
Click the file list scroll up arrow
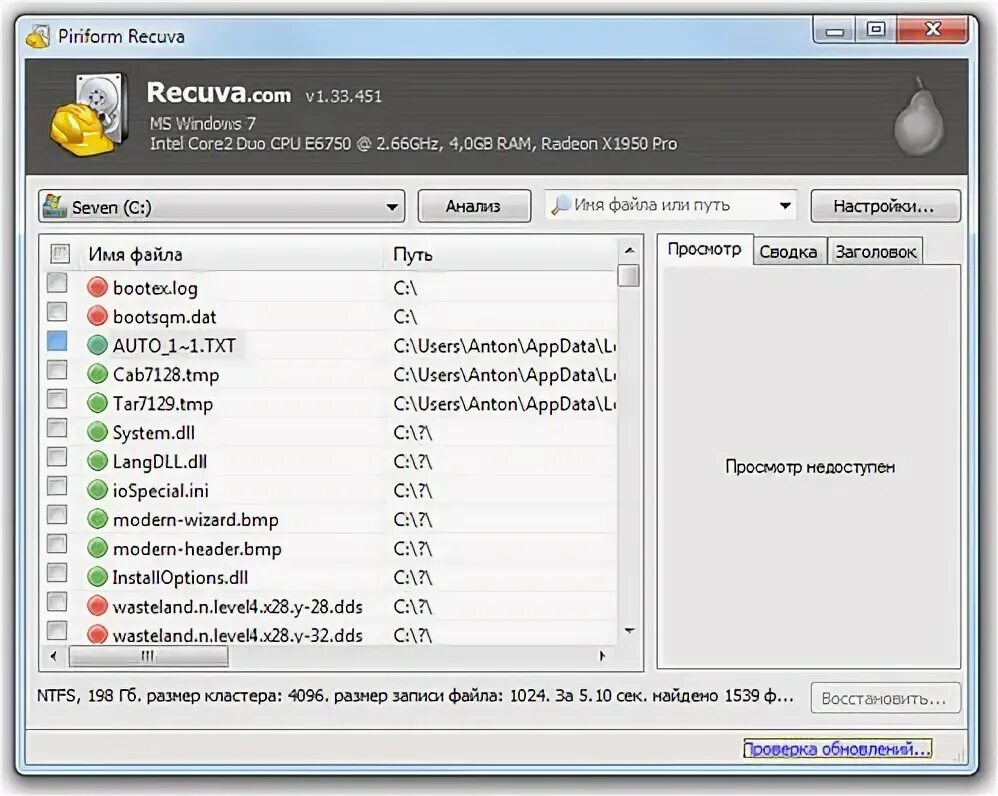coord(629,251)
